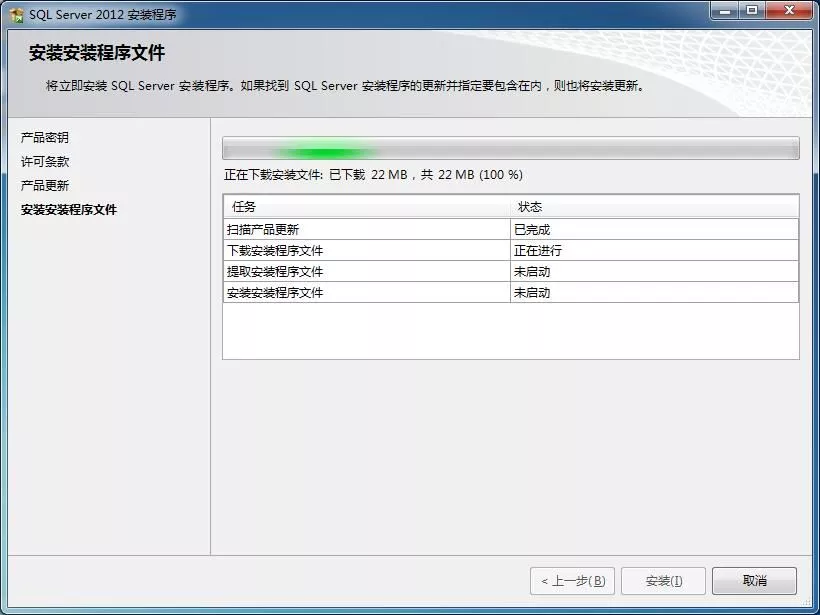Select the 提取安装程序文件 task row
The image size is (820, 615).
[x=511, y=271]
